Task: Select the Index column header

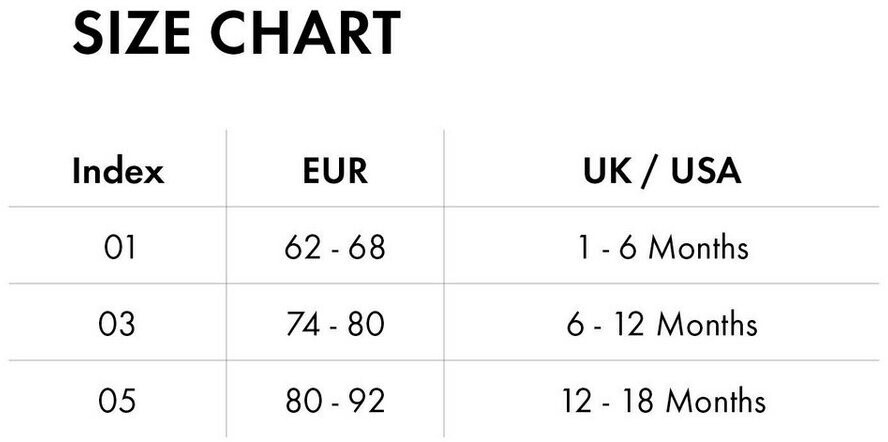Action: coord(118,171)
